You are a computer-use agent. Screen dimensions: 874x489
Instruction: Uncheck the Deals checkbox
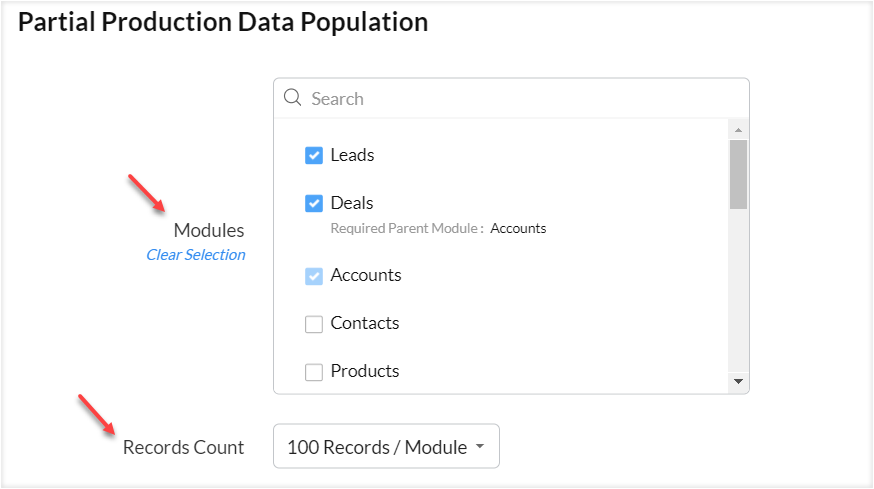(314, 203)
